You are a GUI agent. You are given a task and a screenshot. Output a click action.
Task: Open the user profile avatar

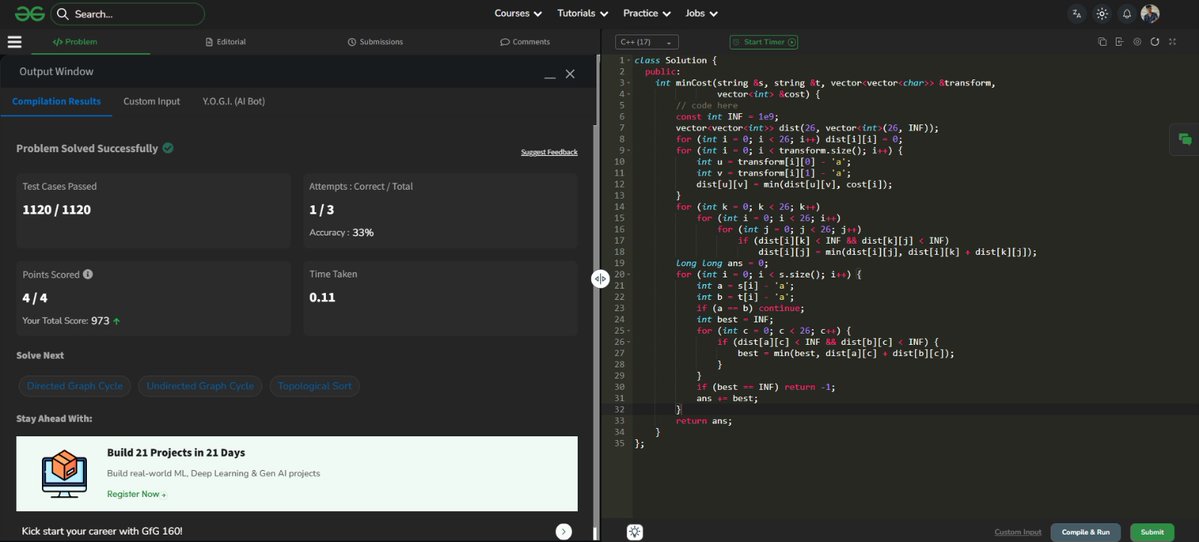coord(1150,14)
